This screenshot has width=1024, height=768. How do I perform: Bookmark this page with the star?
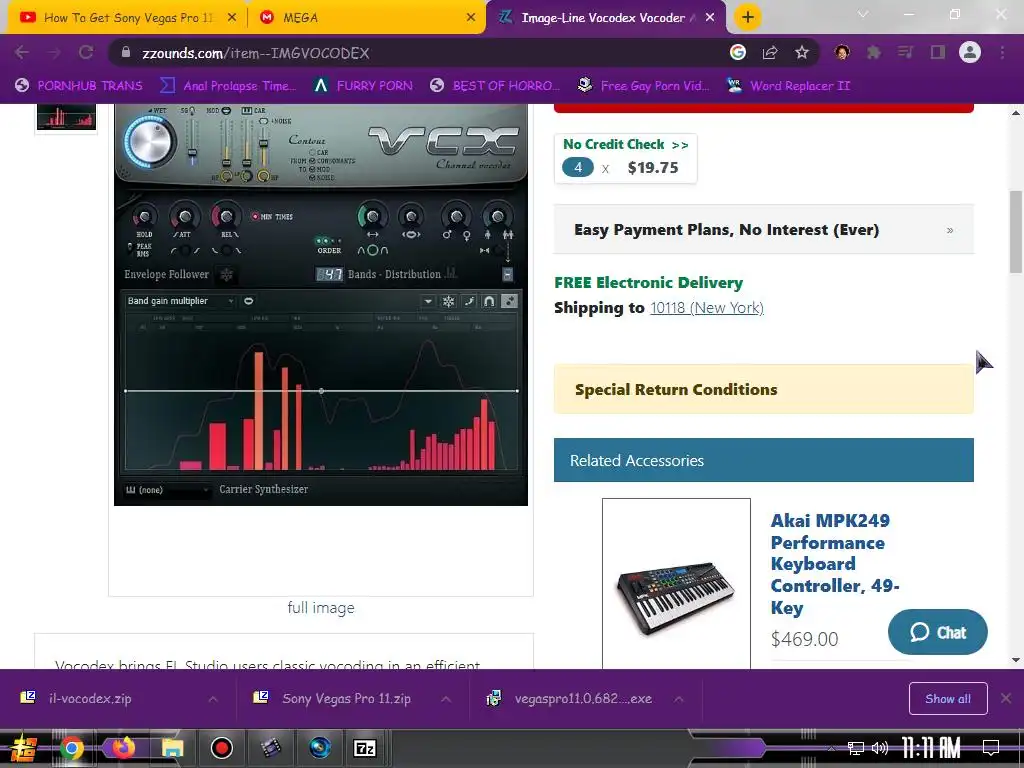tap(802, 53)
